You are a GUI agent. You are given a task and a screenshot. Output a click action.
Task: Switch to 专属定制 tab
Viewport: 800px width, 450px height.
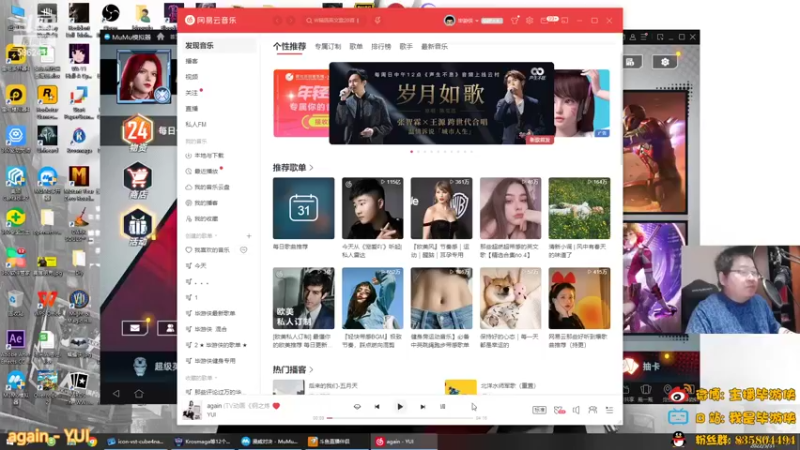click(328, 46)
